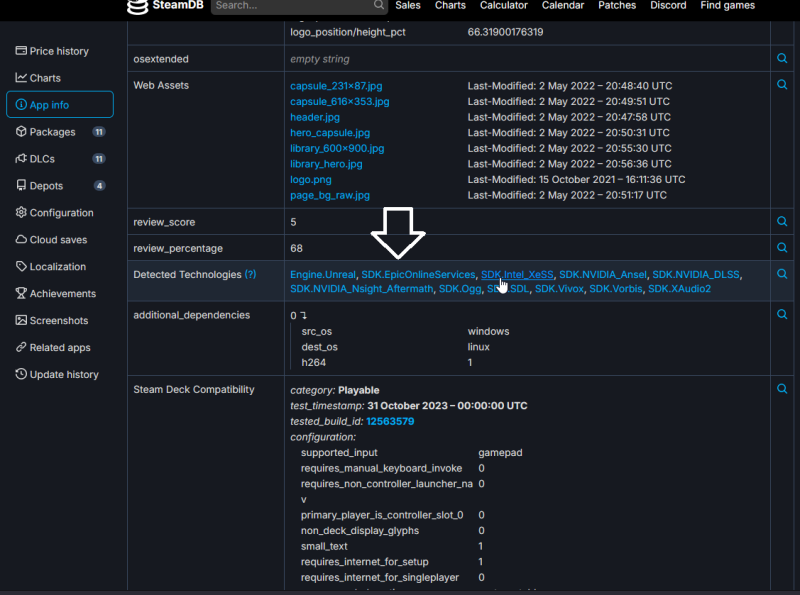Open header.jpg asset link
Image resolution: width=800 pixels, height=595 pixels.
[x=315, y=117]
